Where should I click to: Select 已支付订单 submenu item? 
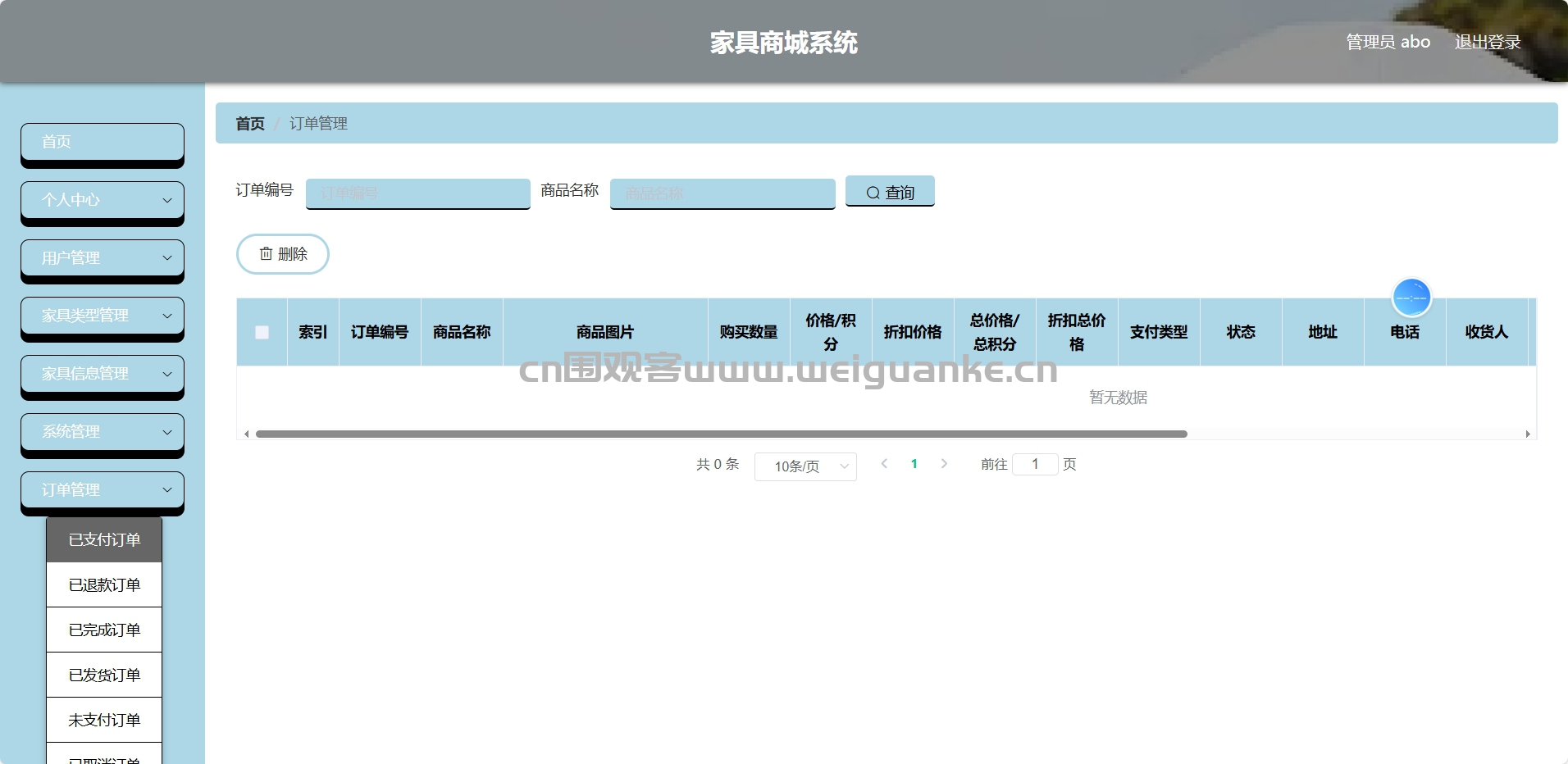tap(104, 539)
